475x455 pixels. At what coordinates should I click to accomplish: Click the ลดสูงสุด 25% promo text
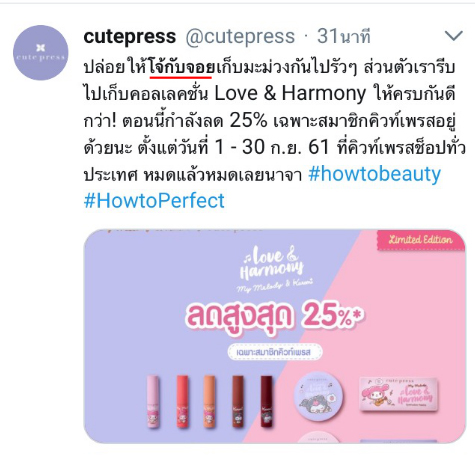(x=274, y=317)
